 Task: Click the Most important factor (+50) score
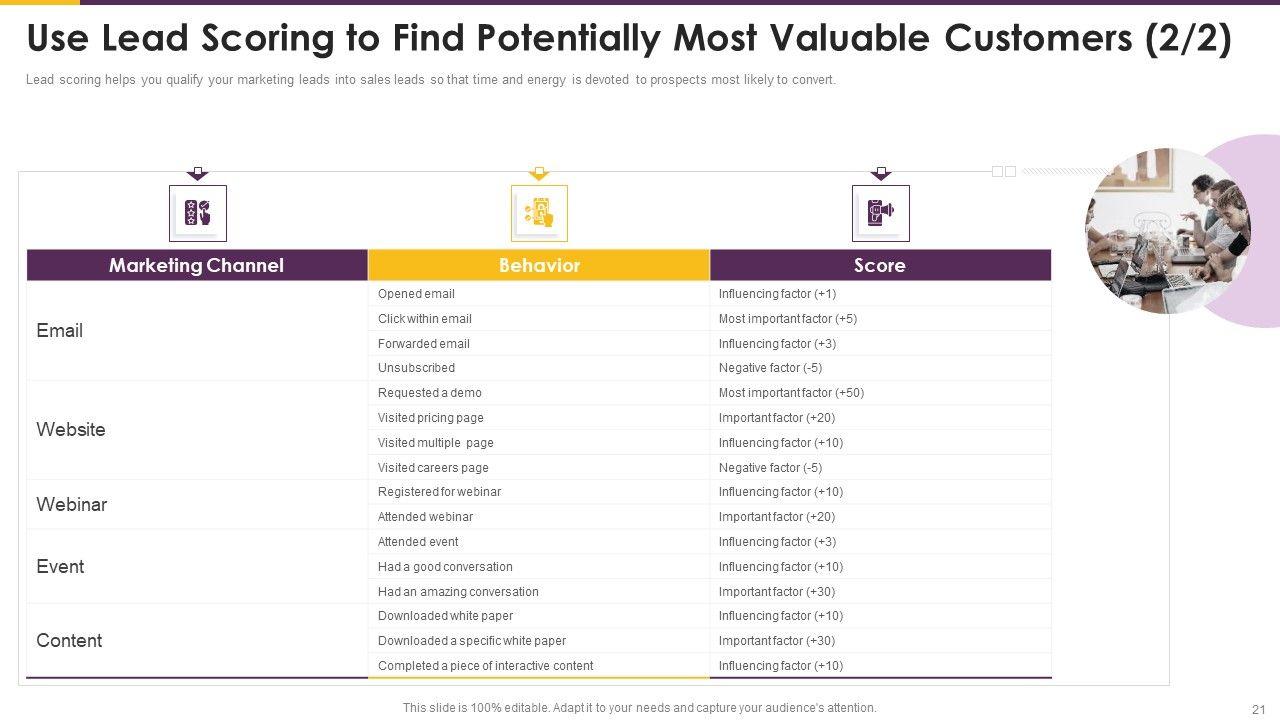pyautogui.click(x=791, y=393)
